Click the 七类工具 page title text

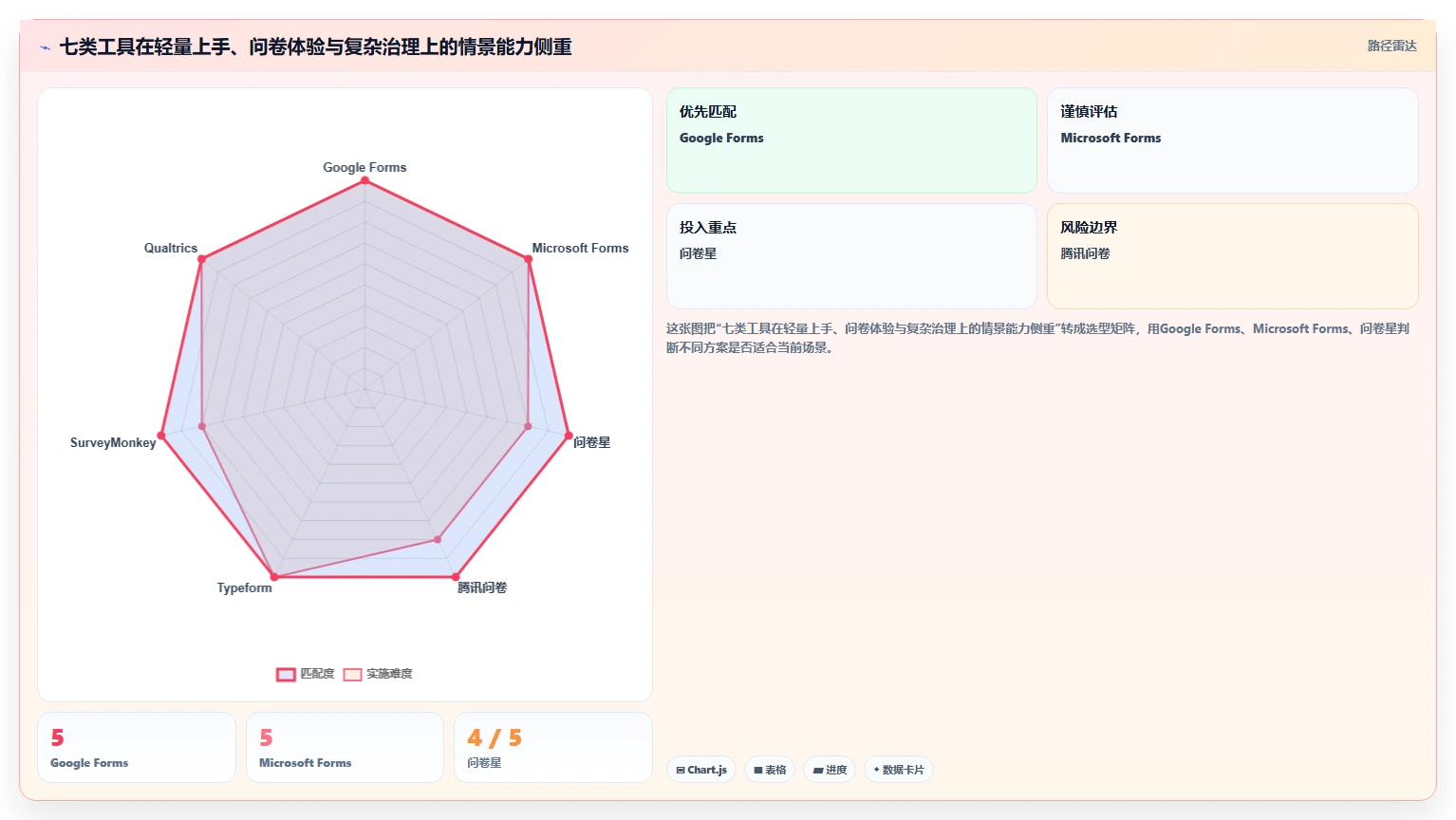pos(315,47)
